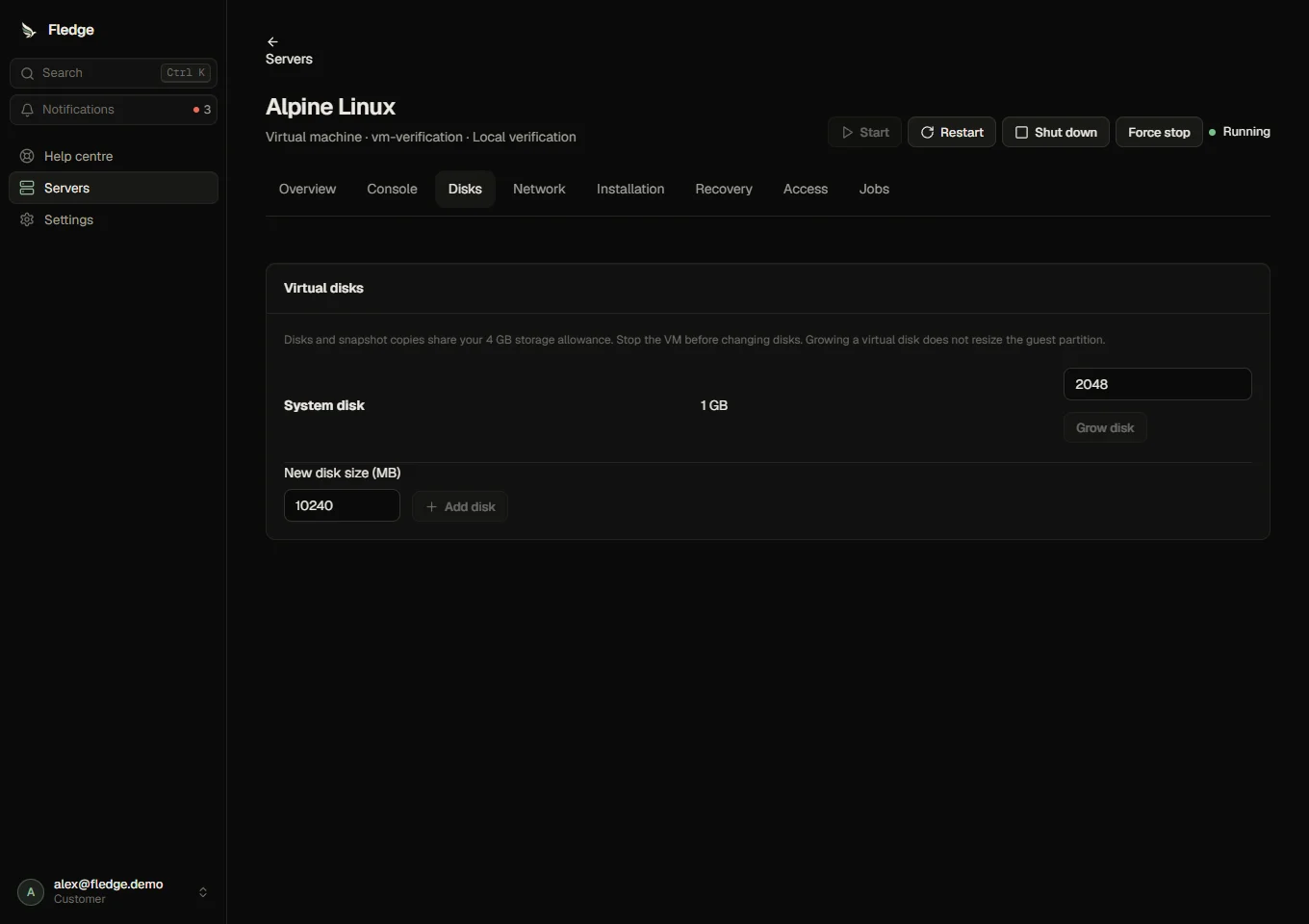Image resolution: width=1309 pixels, height=924 pixels.
Task: Click the Settings gear icon
Action: tap(27, 219)
